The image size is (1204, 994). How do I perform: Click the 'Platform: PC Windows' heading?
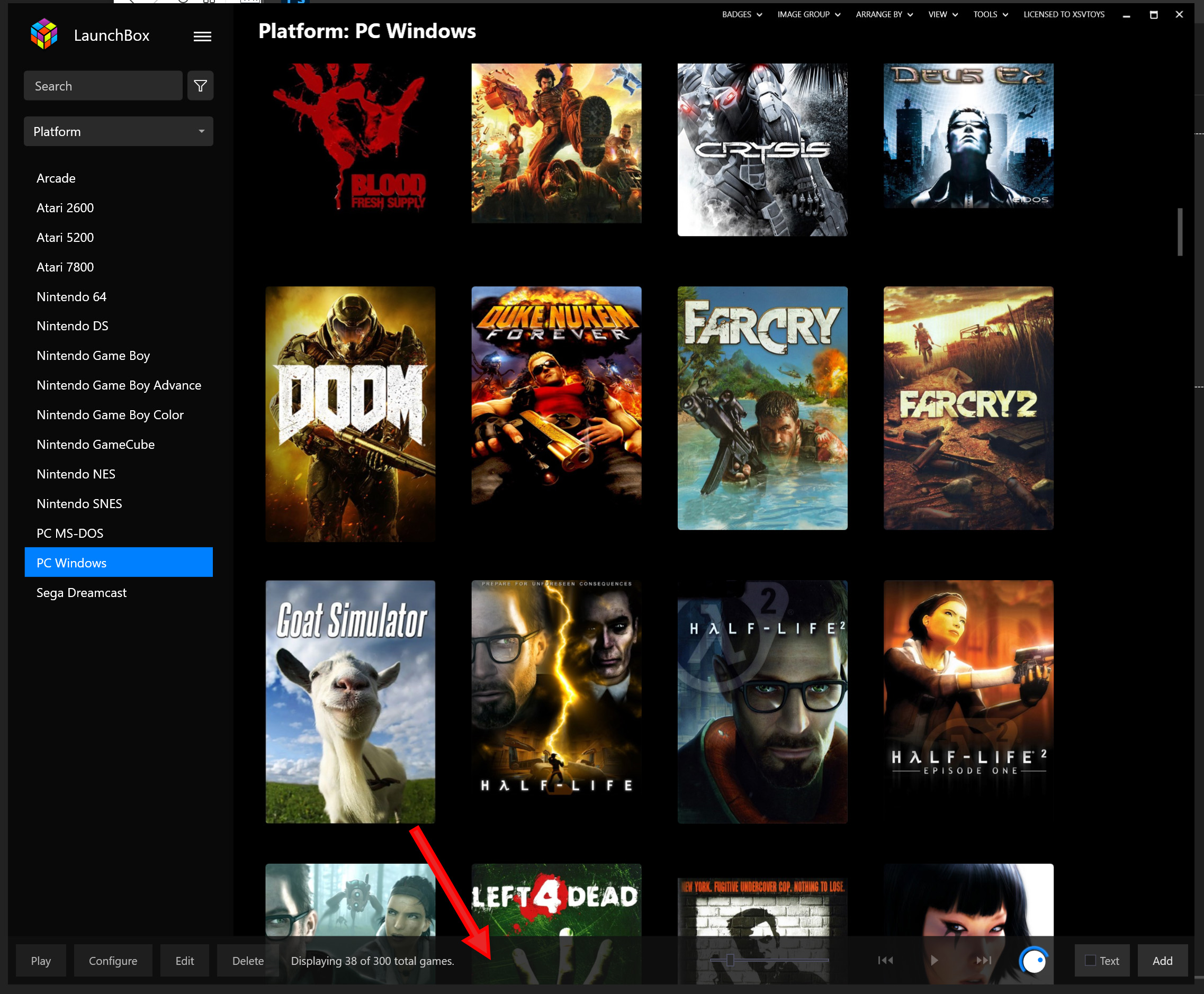coord(366,31)
